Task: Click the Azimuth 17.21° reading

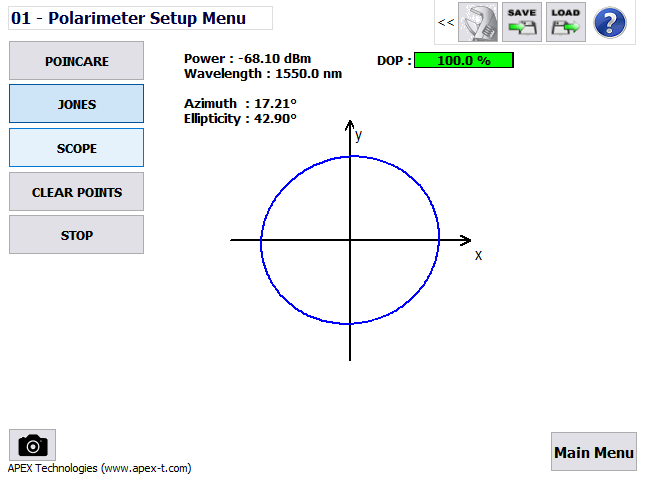Action: (x=240, y=103)
